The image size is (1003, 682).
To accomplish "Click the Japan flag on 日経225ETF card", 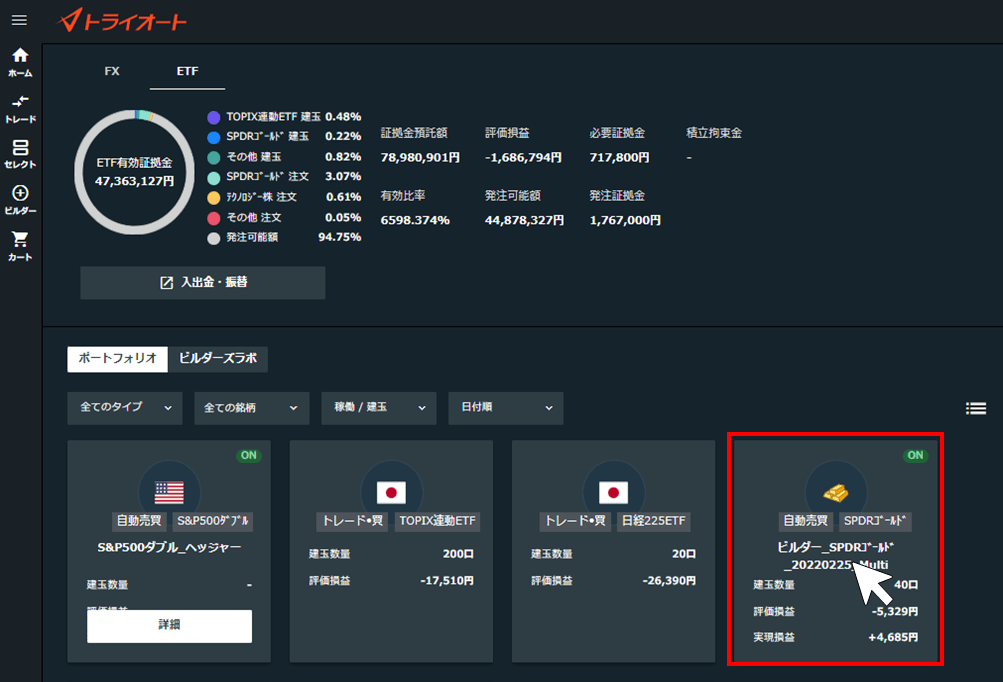I will pyautogui.click(x=613, y=492).
